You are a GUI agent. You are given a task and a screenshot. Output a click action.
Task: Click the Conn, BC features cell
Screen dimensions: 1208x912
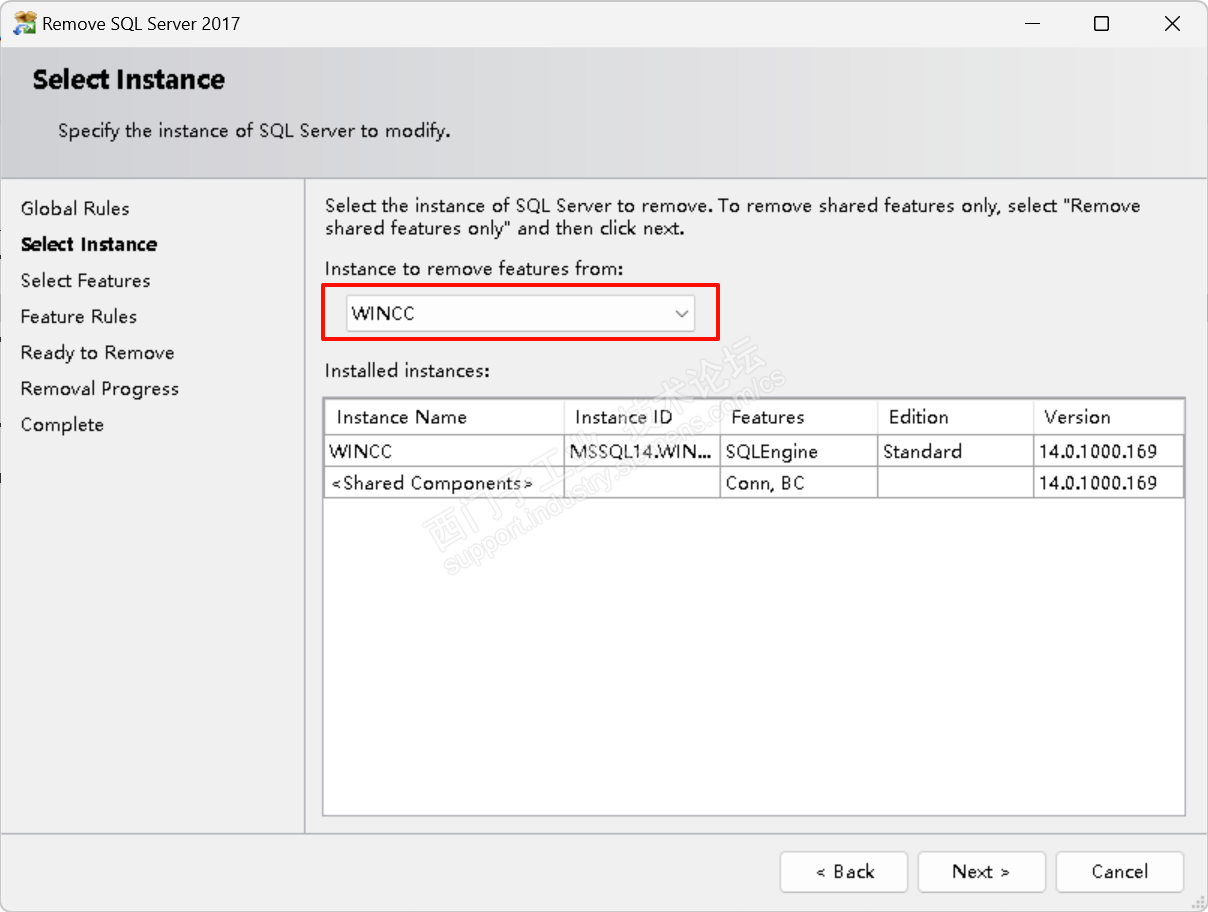click(x=799, y=482)
